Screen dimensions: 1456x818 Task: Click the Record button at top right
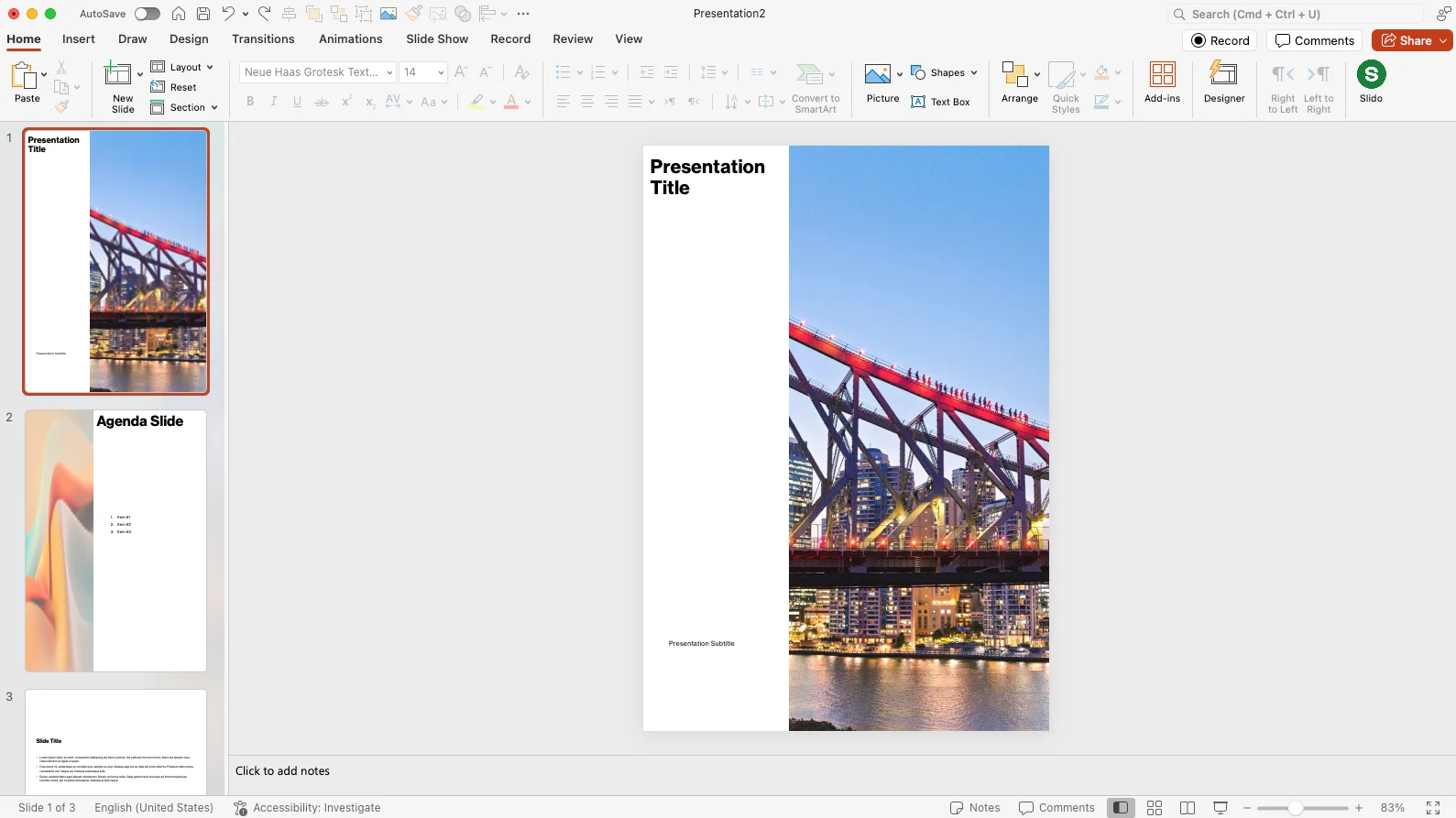tap(1221, 40)
